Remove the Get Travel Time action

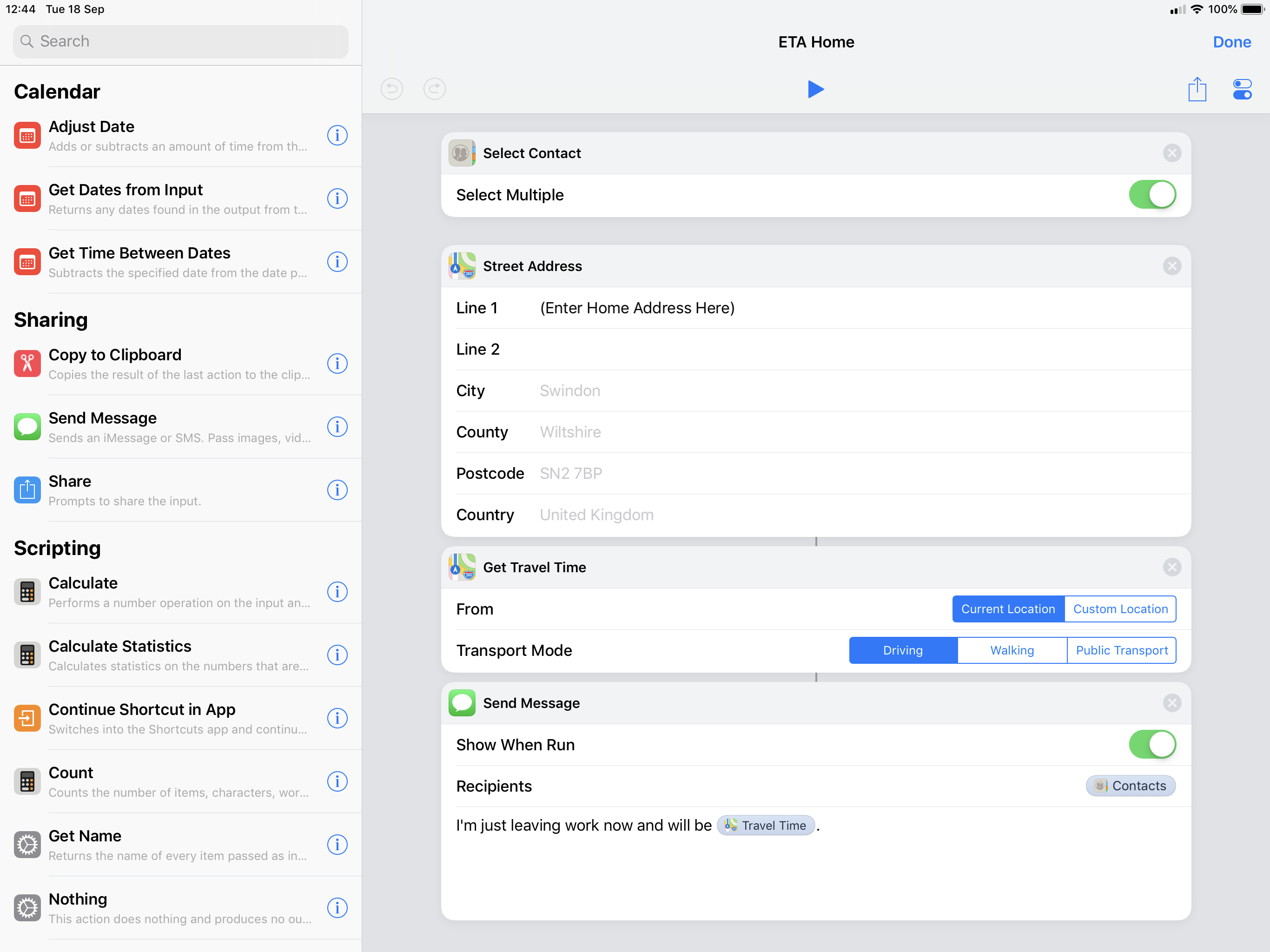pos(1172,567)
